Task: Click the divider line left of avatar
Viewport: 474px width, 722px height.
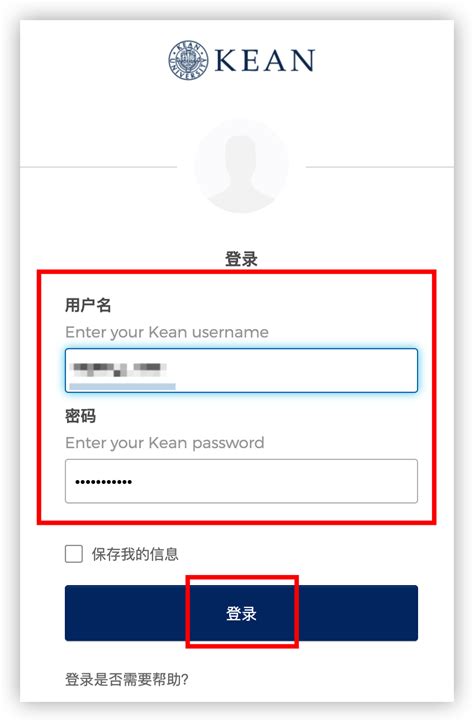Action: pos(99,167)
